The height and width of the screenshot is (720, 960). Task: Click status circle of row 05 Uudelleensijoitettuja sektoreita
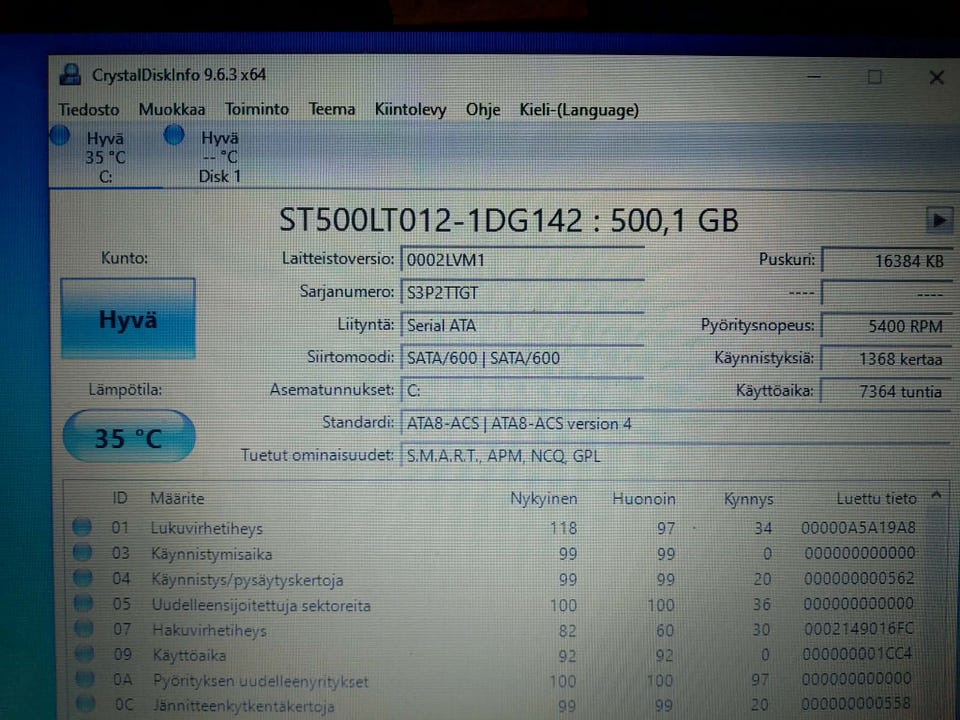(x=83, y=604)
